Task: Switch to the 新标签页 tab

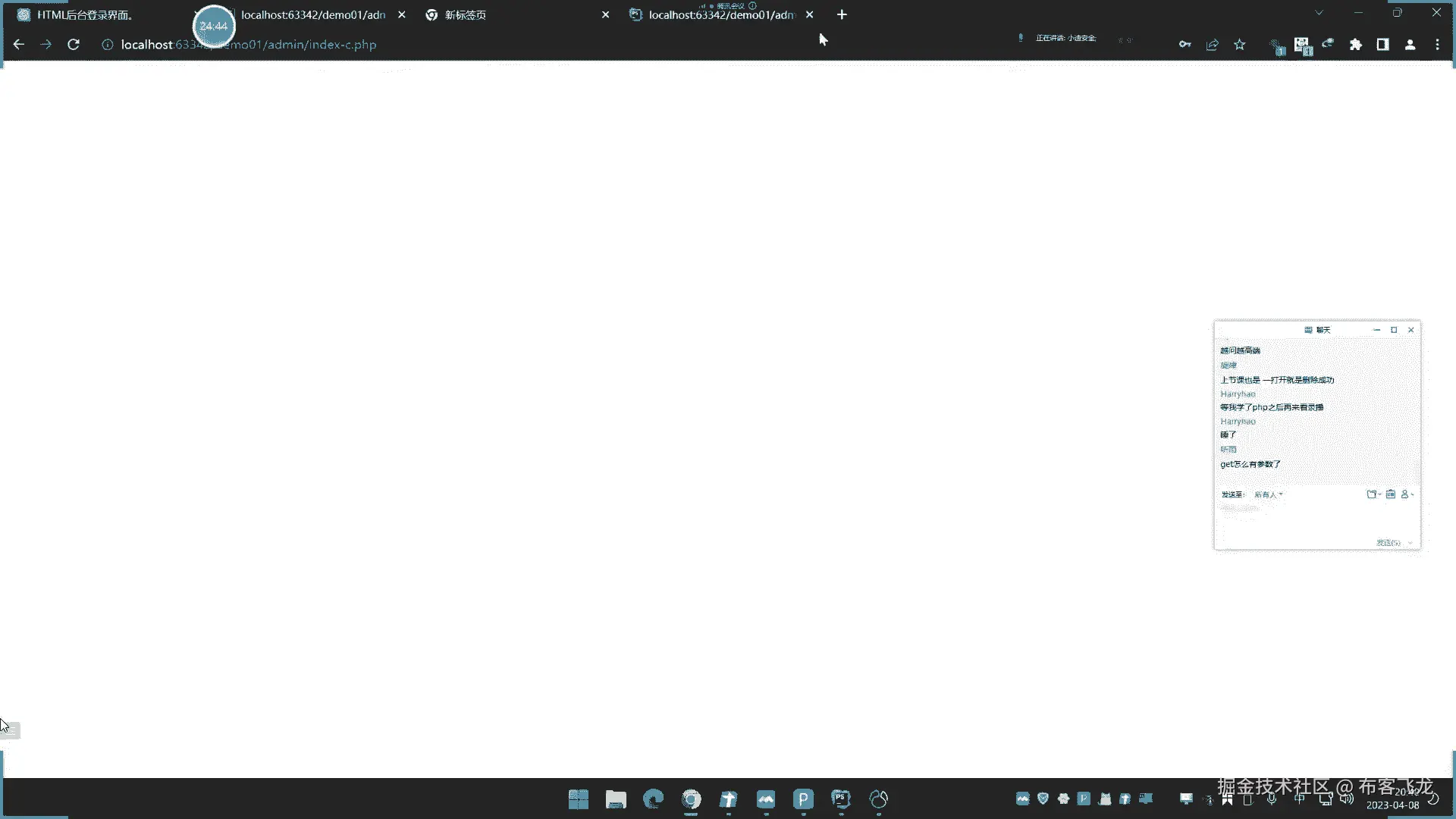Action: coord(466,14)
